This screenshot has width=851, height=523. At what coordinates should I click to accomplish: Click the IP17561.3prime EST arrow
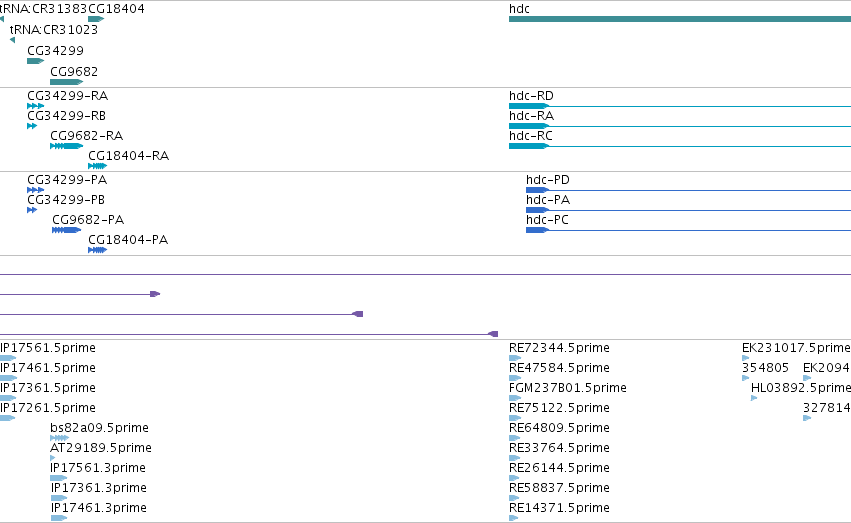pyautogui.click(x=58, y=478)
